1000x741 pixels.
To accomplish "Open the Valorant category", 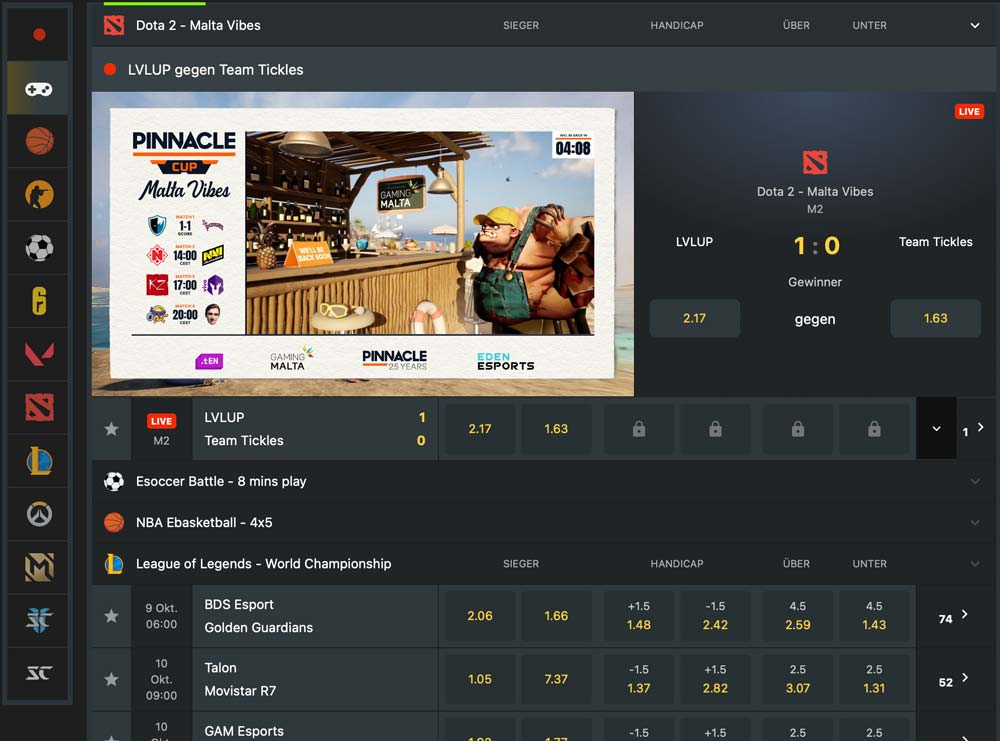I will pos(36,353).
